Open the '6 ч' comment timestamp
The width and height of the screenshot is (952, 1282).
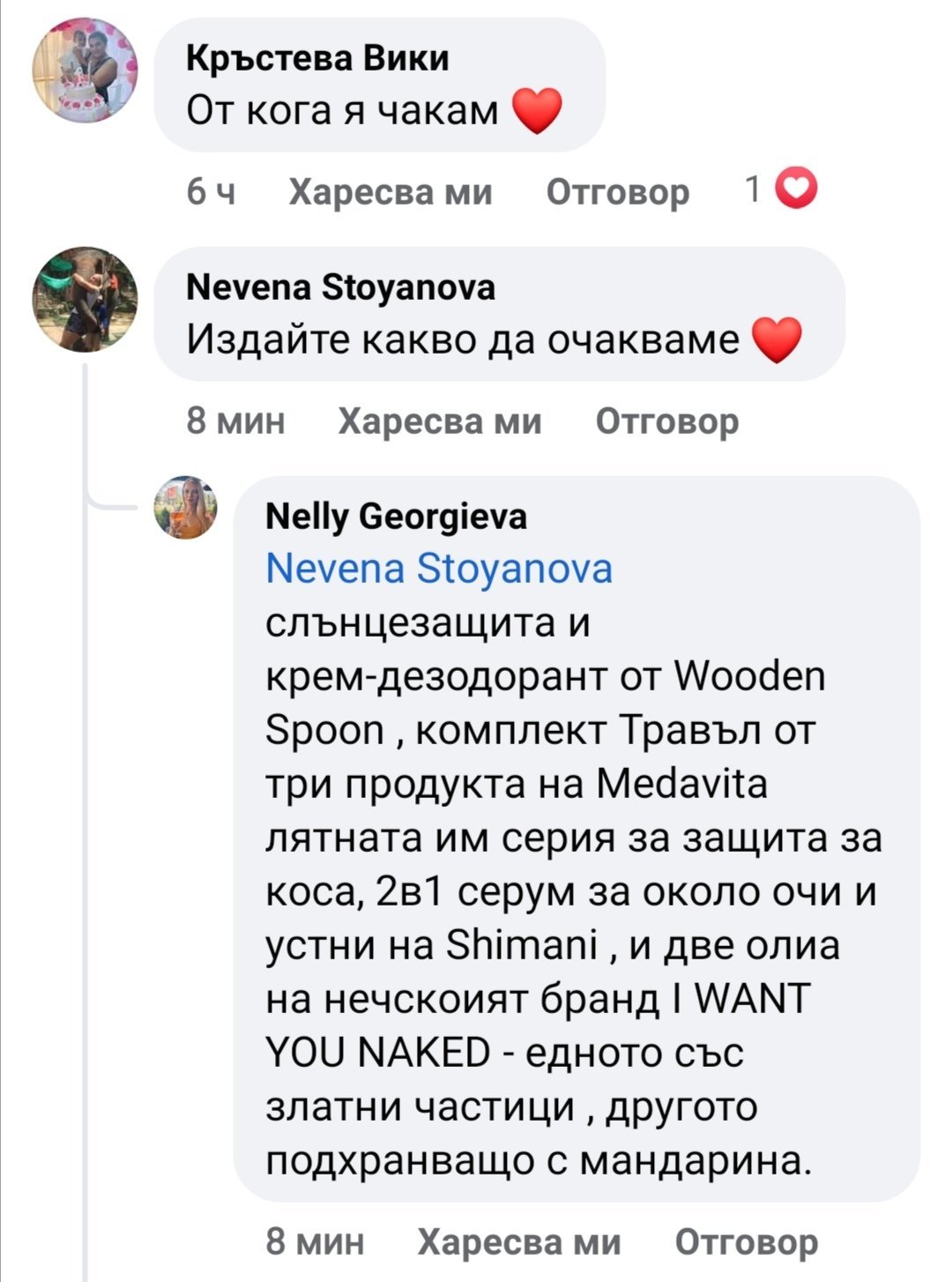[x=211, y=191]
